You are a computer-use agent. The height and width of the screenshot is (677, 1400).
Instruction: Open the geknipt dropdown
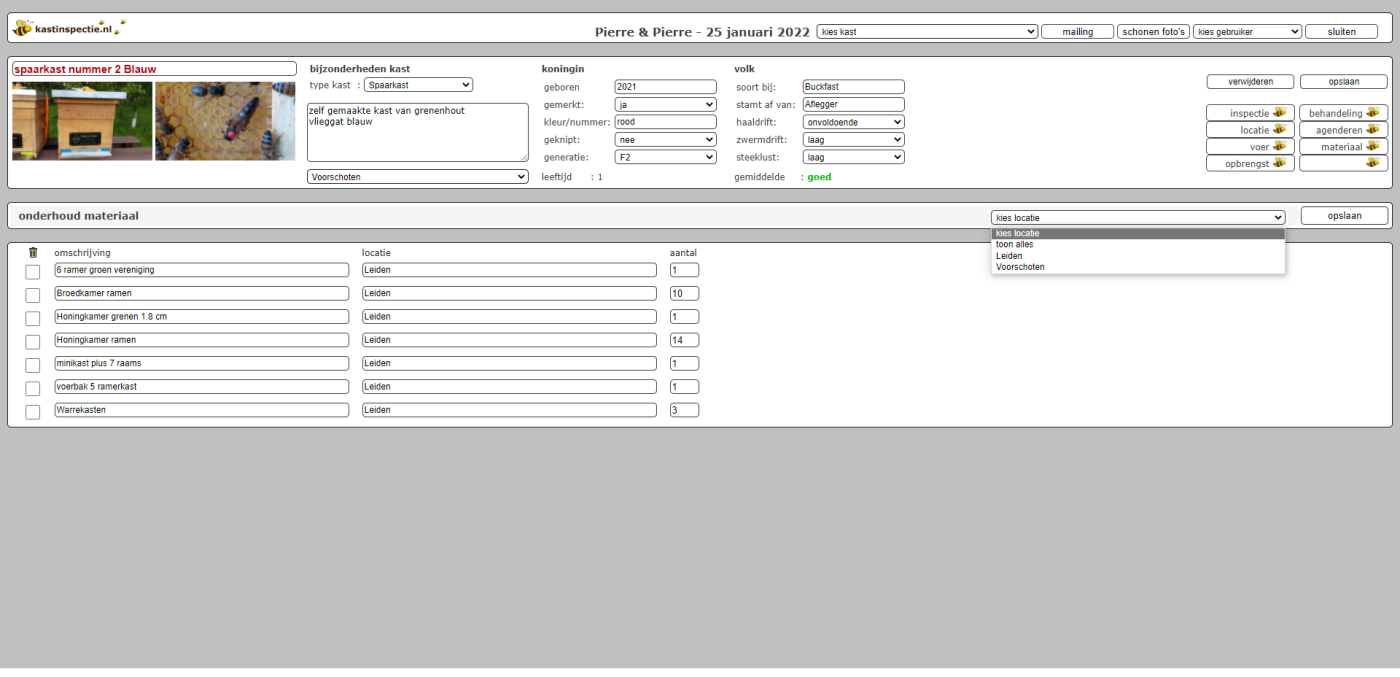pyautogui.click(x=665, y=140)
